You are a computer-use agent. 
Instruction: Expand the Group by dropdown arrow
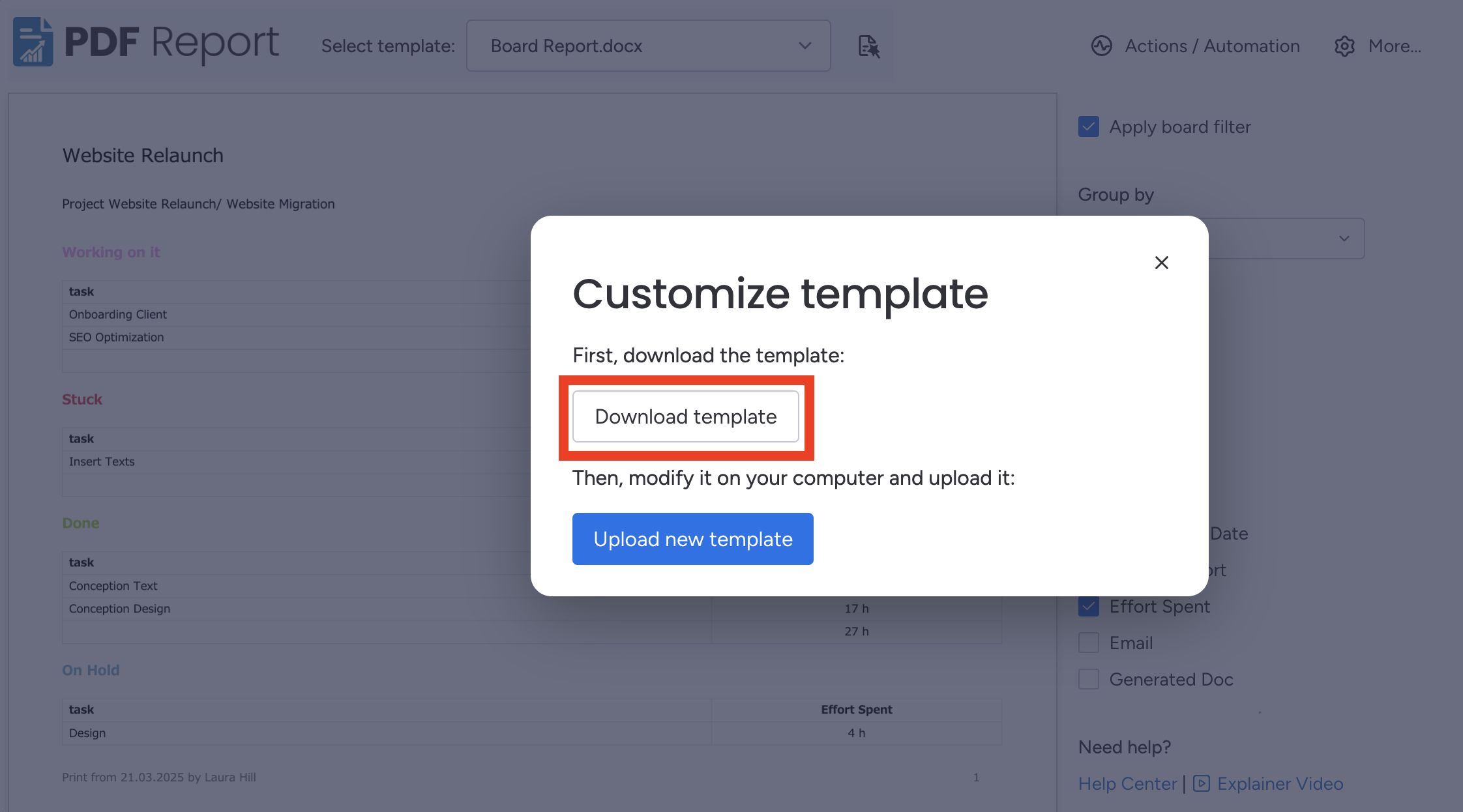coord(1344,239)
